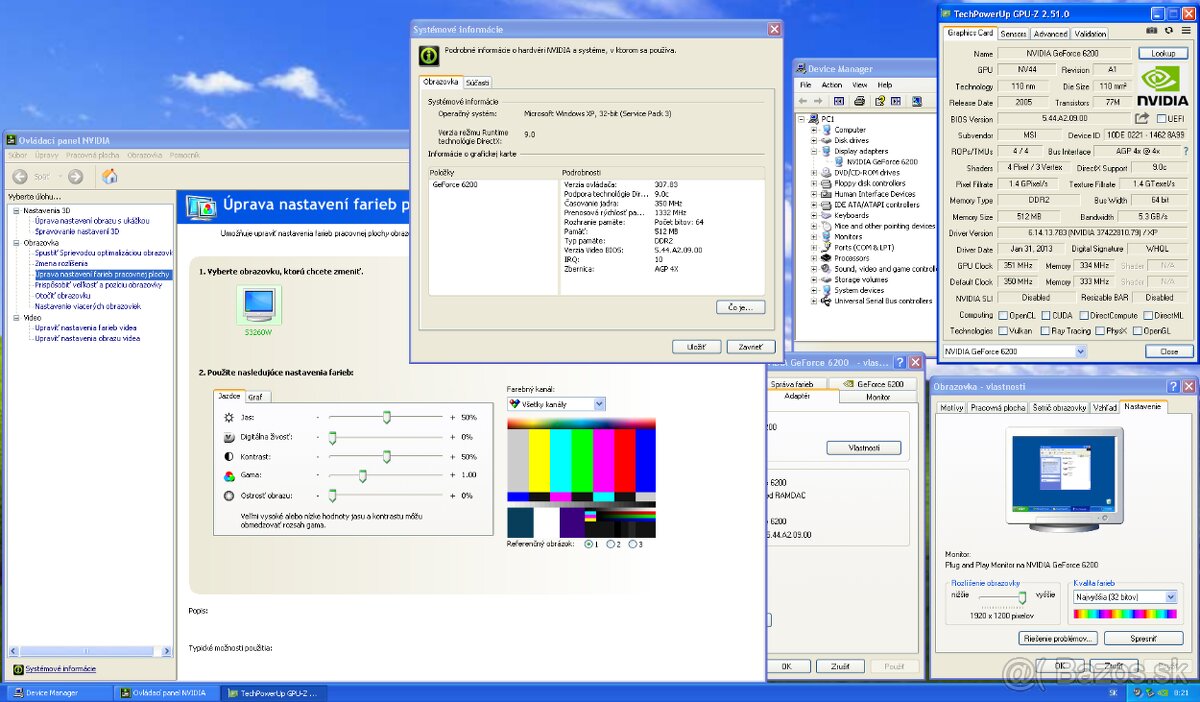The image size is (1200, 702).
Task: Click the Riešenie problémov button
Action: [x=1058, y=638]
